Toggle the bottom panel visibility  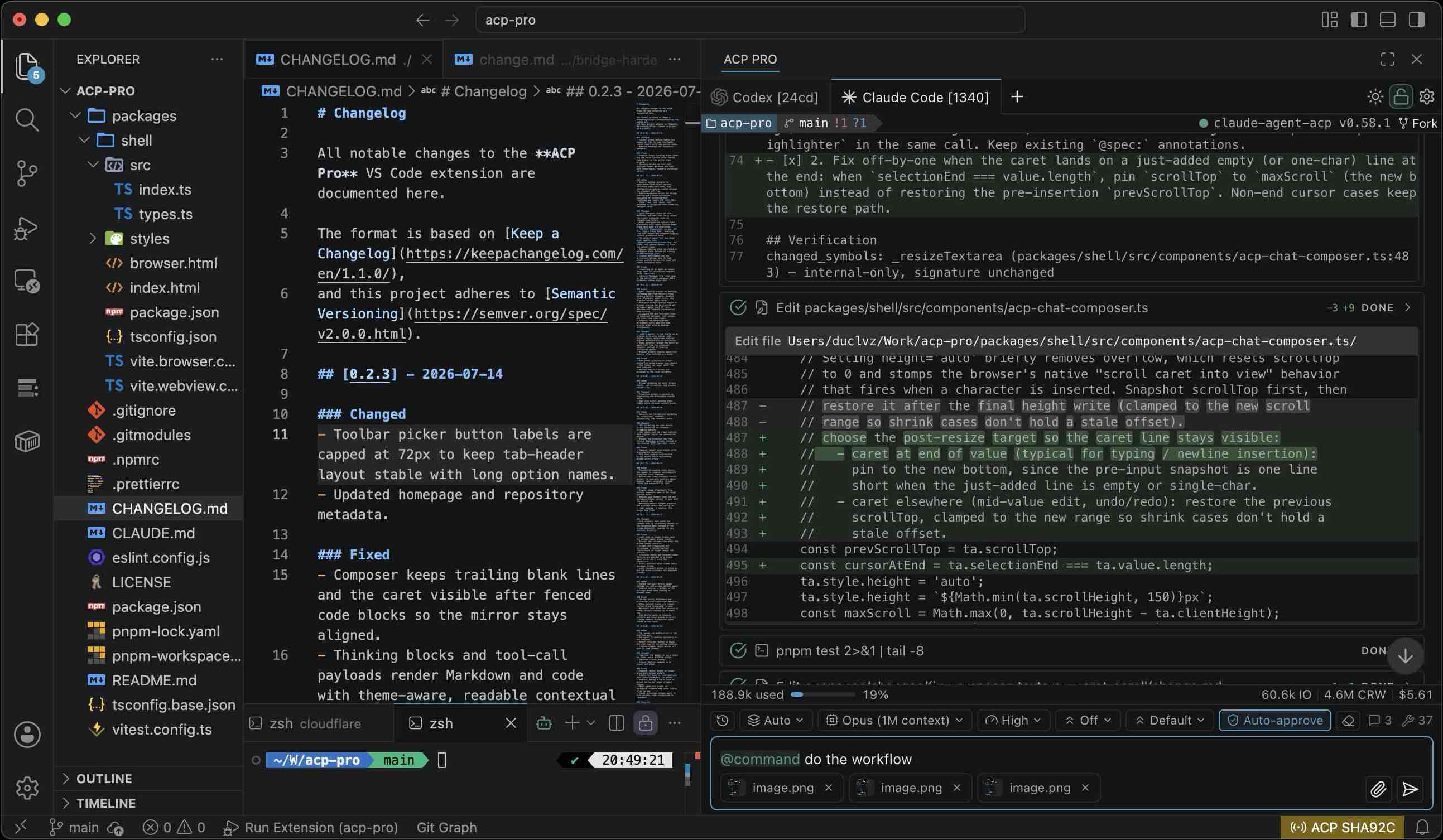click(x=1387, y=20)
